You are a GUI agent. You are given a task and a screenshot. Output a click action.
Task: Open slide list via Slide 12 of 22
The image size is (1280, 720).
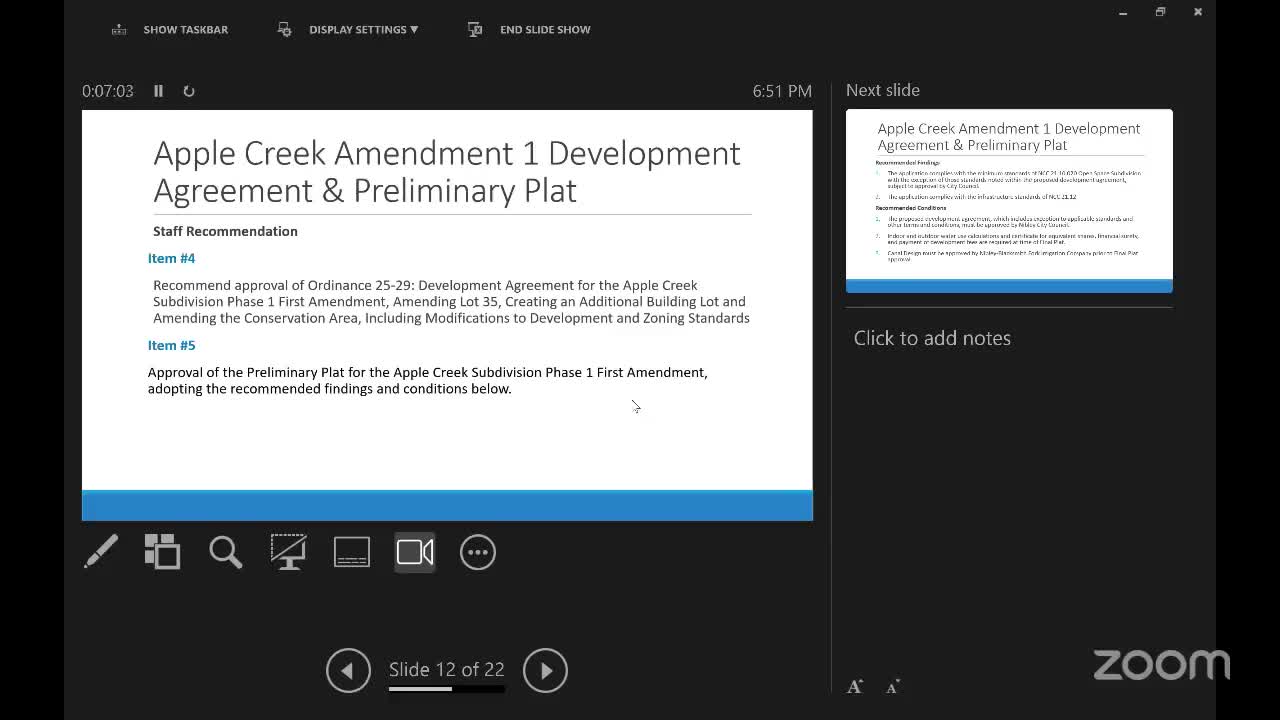pyautogui.click(x=446, y=669)
